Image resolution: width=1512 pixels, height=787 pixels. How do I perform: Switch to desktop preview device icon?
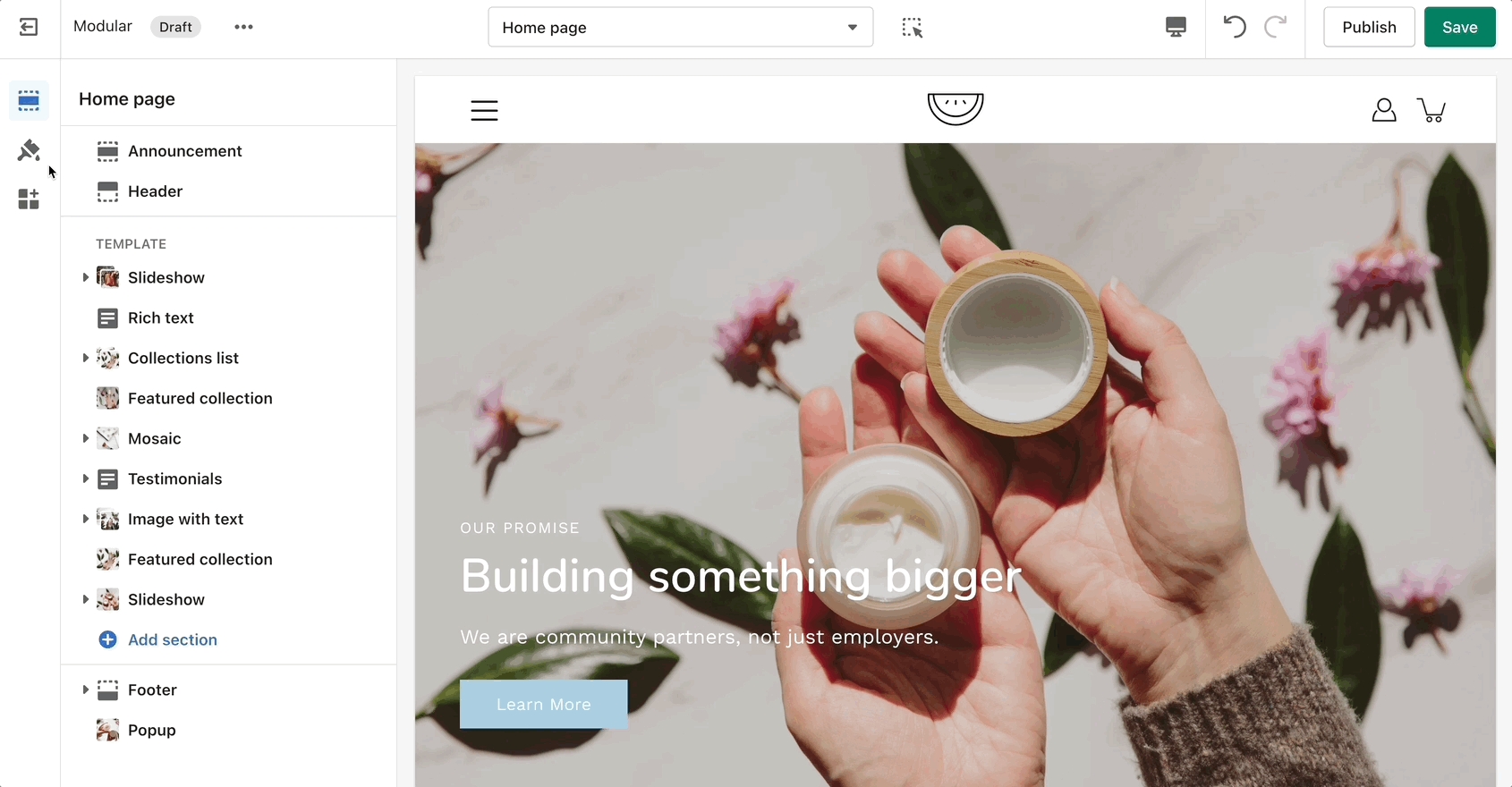[1176, 27]
